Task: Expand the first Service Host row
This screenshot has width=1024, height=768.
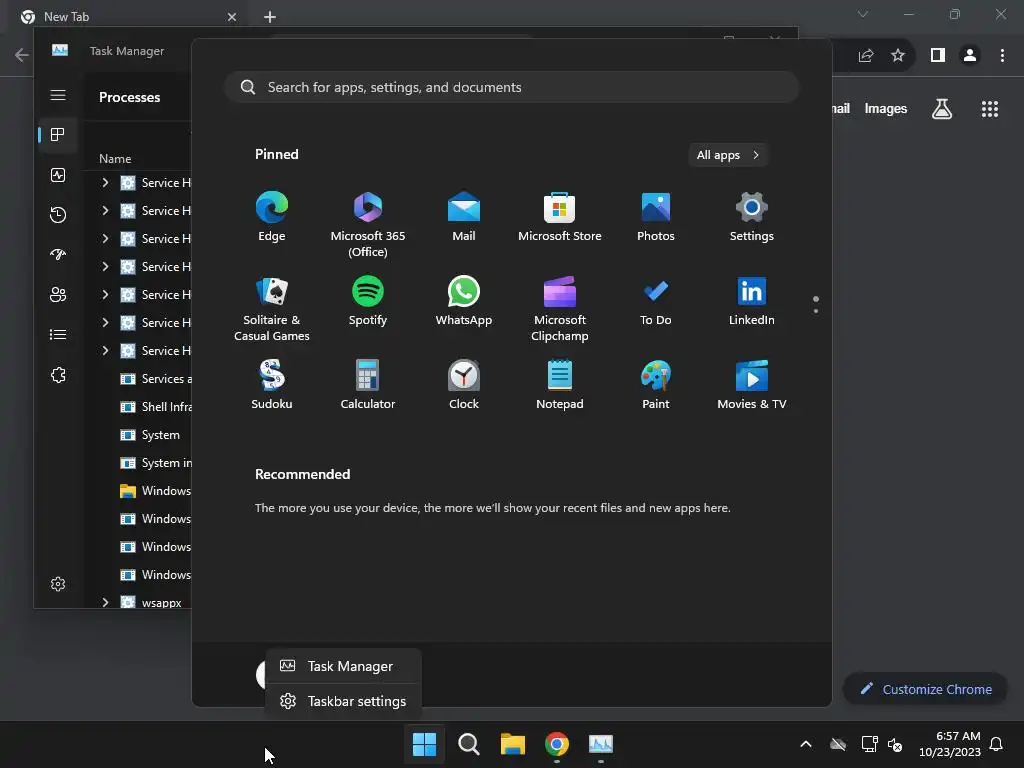Action: click(x=105, y=182)
